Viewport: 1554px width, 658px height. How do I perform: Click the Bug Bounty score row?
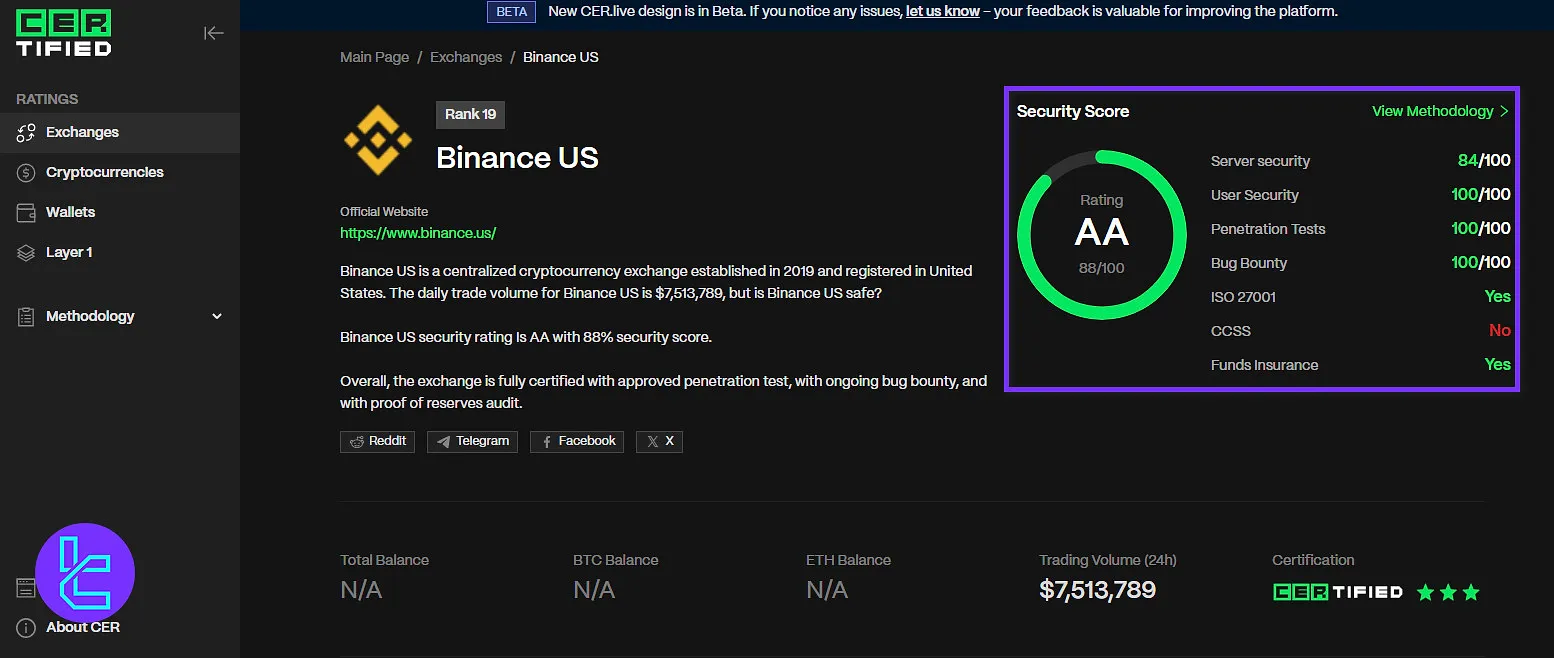tap(1360, 263)
